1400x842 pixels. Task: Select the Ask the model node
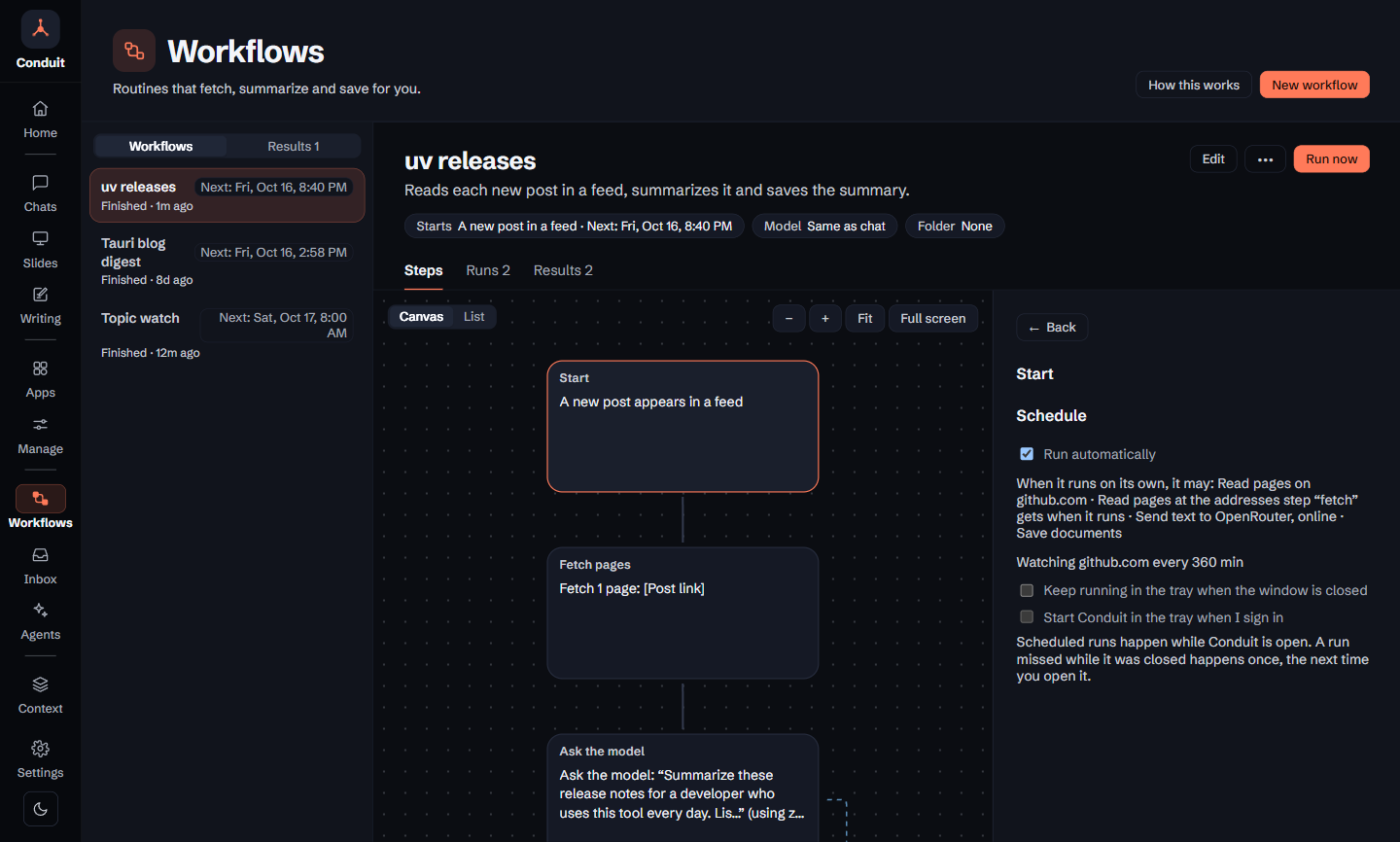coord(682,789)
